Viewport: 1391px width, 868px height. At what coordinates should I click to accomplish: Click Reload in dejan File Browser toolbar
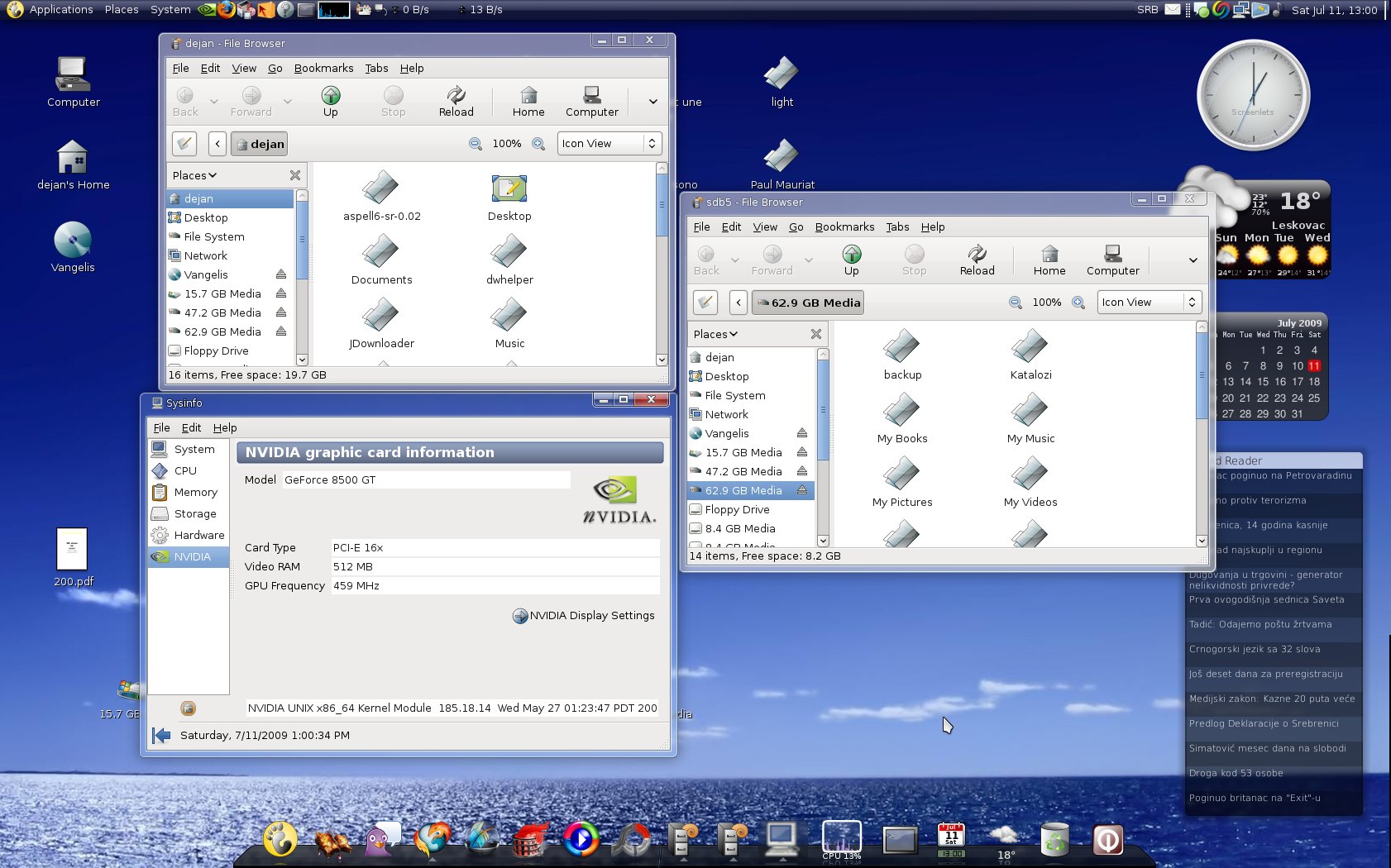456,101
